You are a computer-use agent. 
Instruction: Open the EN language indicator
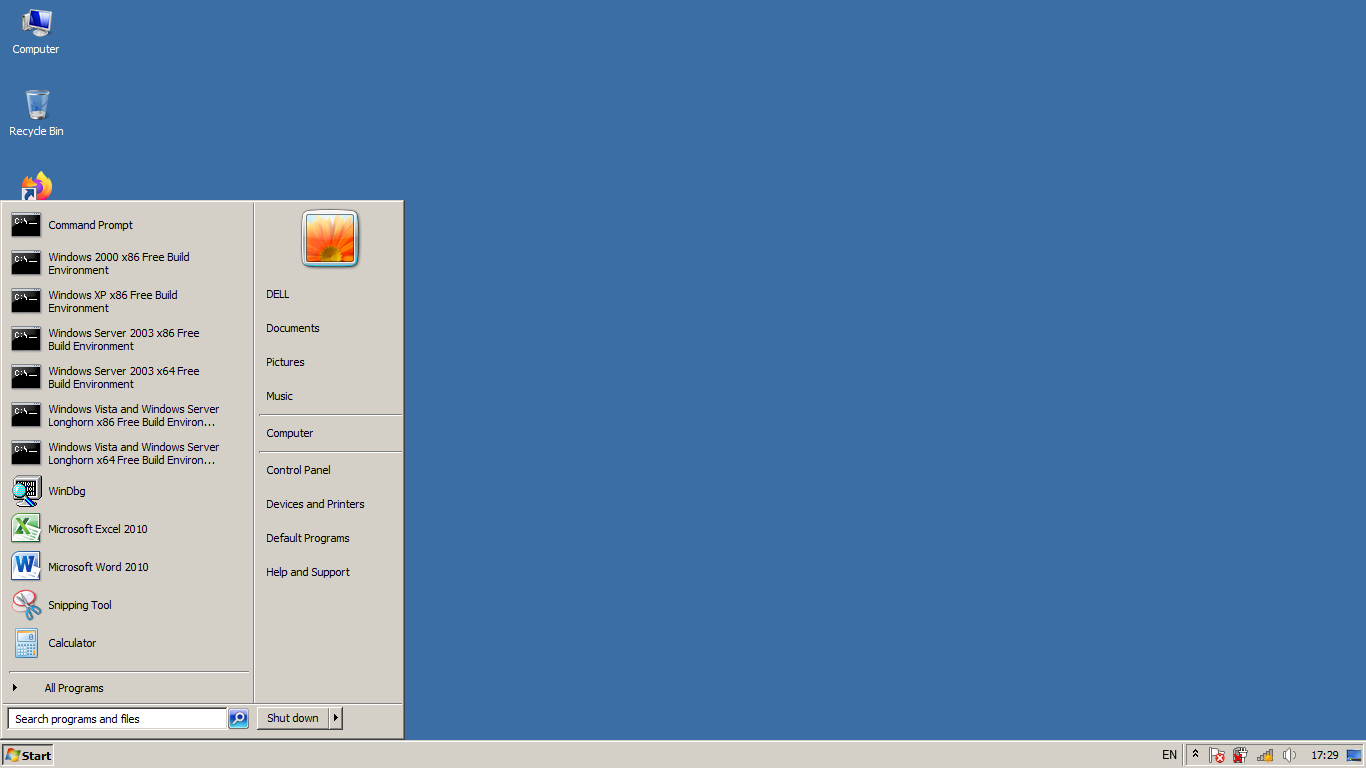pos(1169,755)
